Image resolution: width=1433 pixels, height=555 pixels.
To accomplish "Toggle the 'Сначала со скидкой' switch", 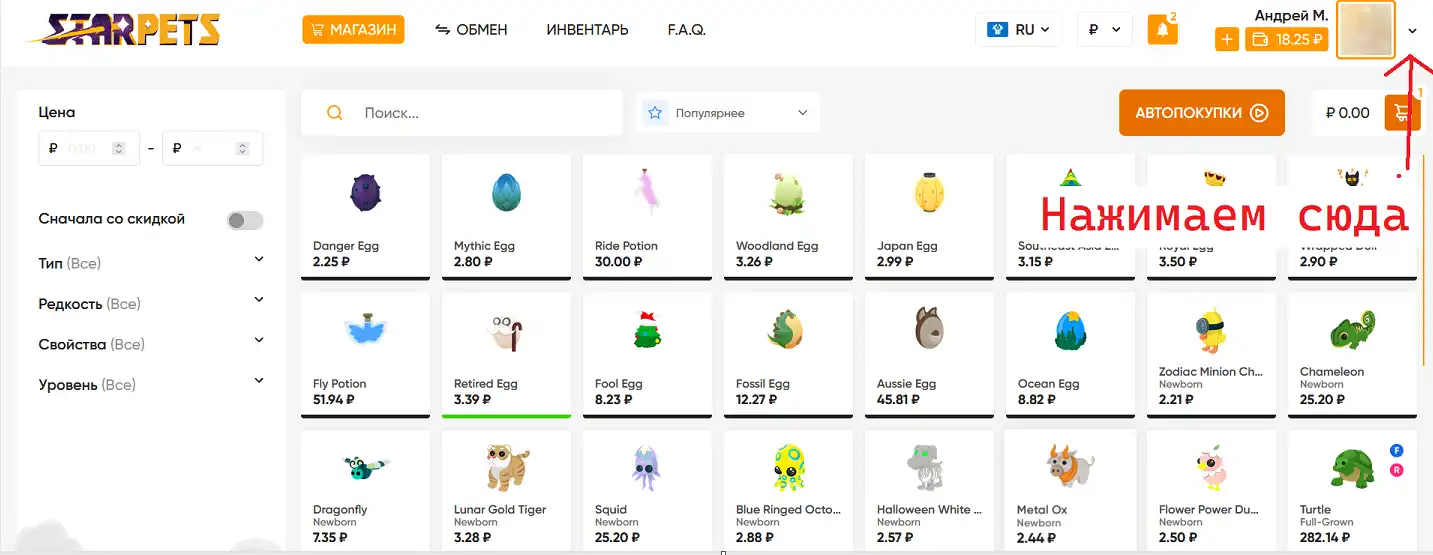I will 245,220.
